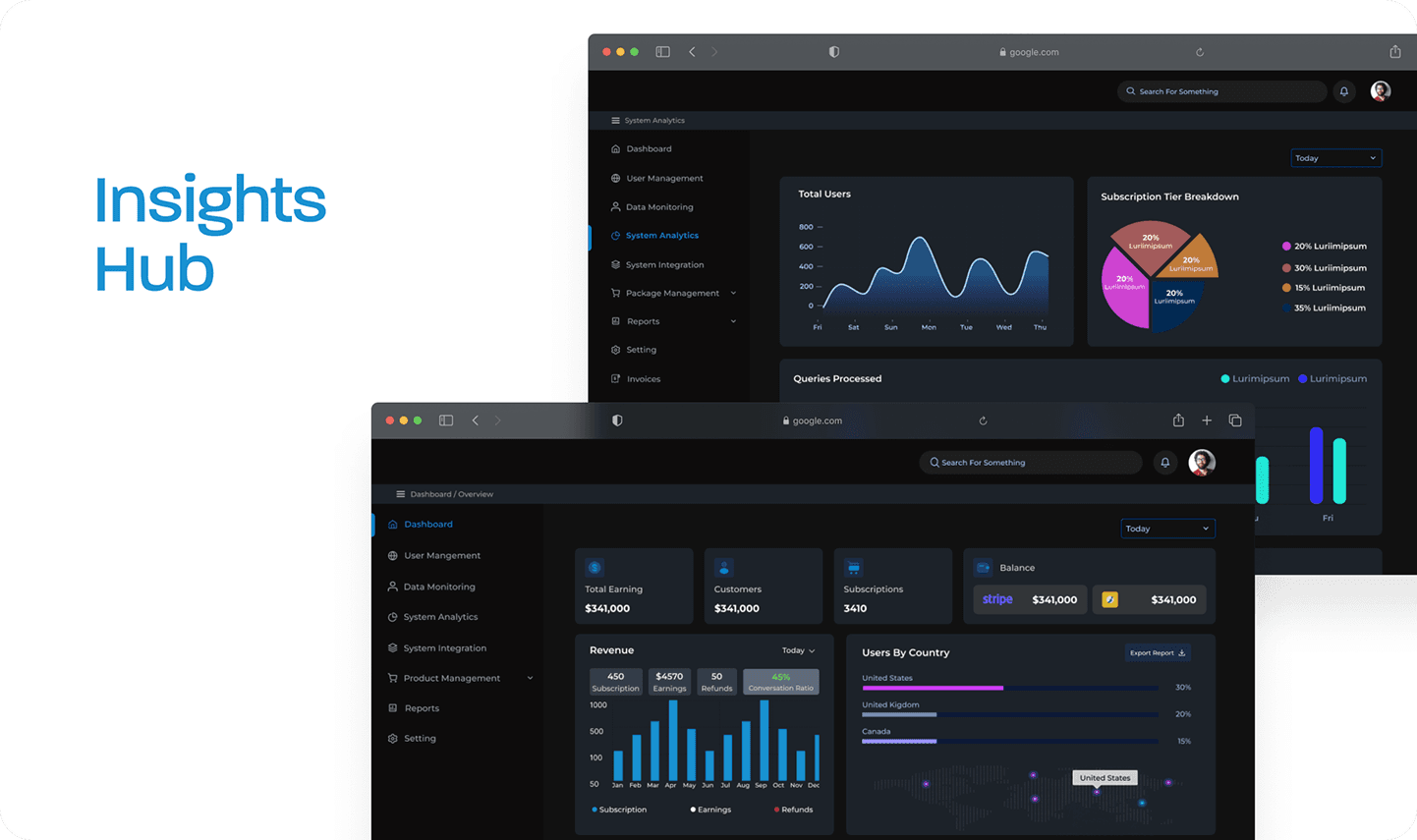
Task: Open System Integration in back window sidebar
Action: tap(657, 265)
